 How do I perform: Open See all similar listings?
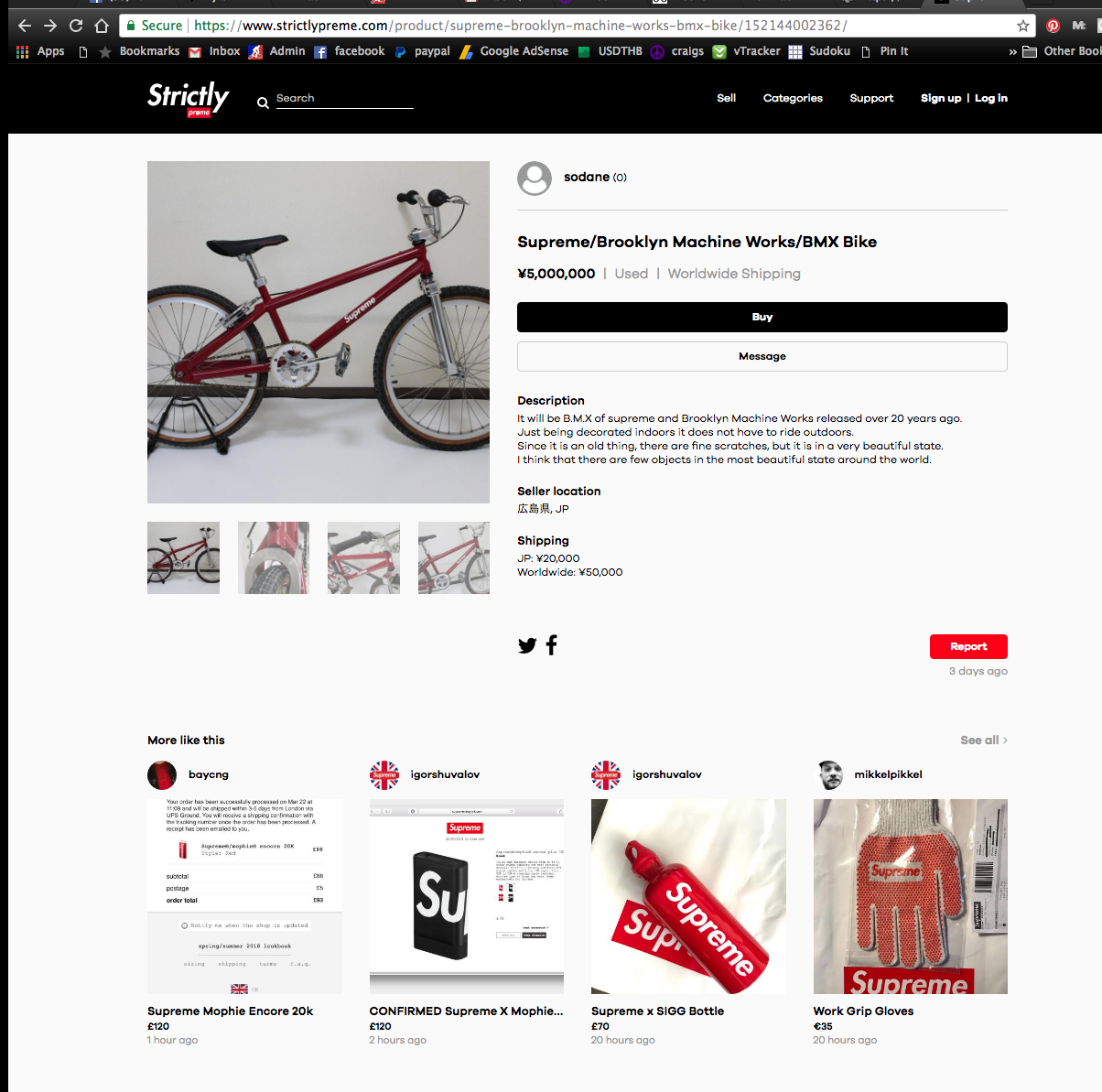pyautogui.click(x=984, y=740)
